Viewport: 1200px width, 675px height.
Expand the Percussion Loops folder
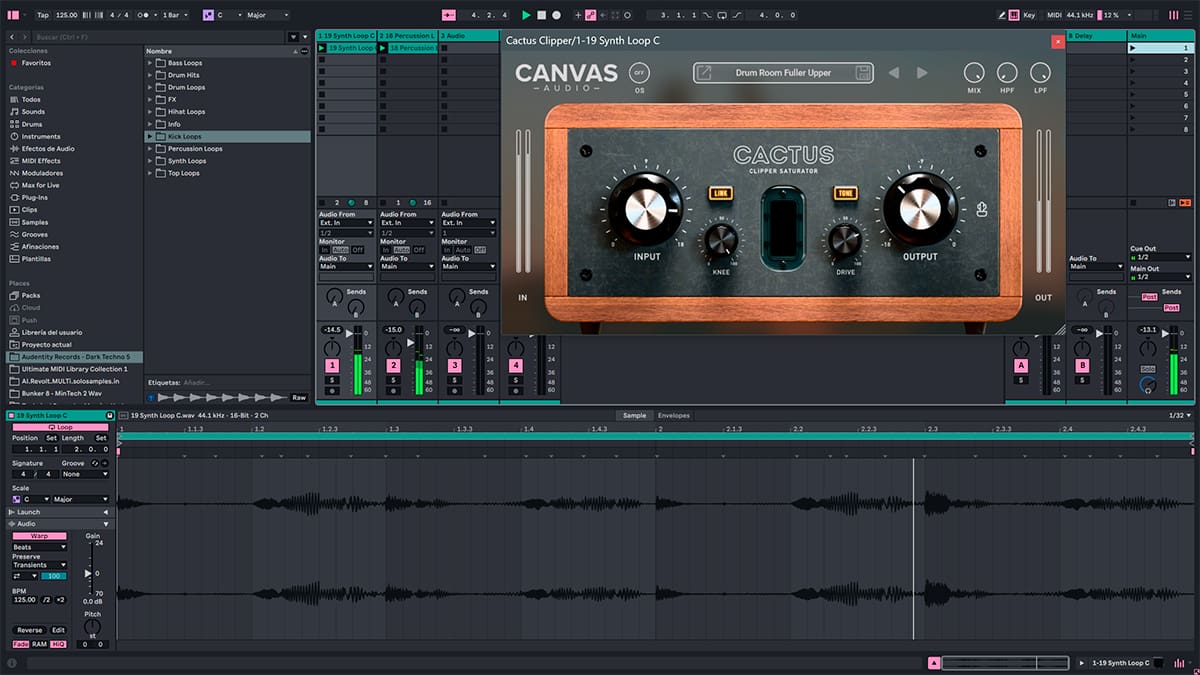point(150,148)
